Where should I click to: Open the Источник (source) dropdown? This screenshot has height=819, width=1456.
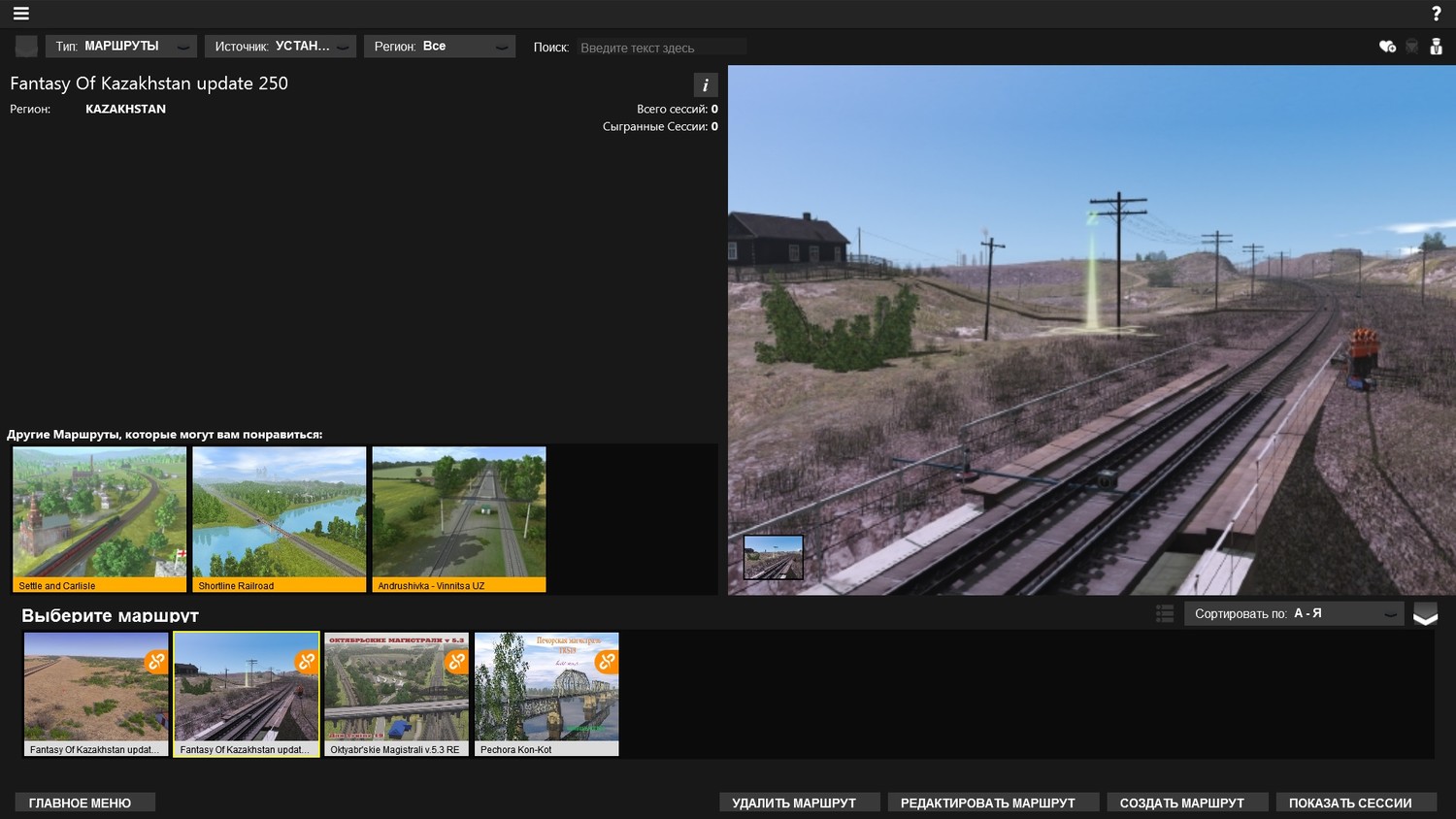281,47
